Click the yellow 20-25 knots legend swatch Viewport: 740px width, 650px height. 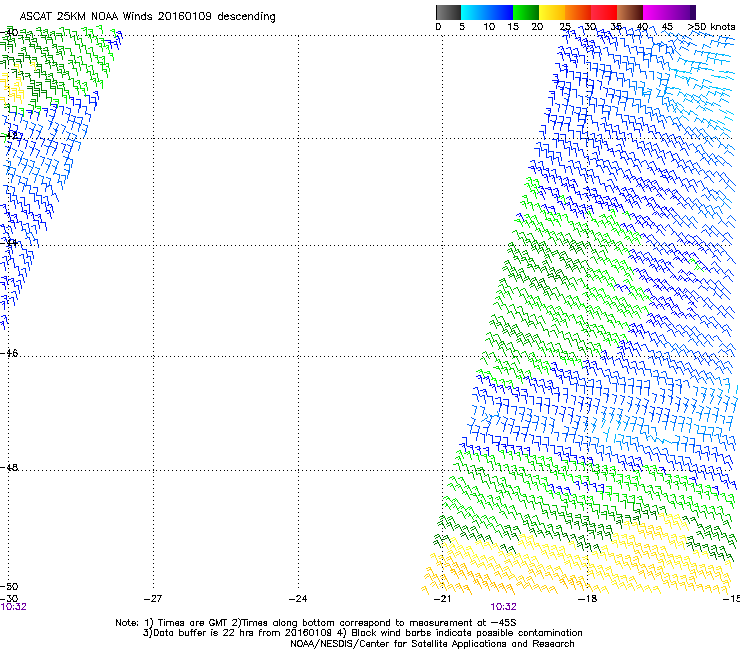552,12
